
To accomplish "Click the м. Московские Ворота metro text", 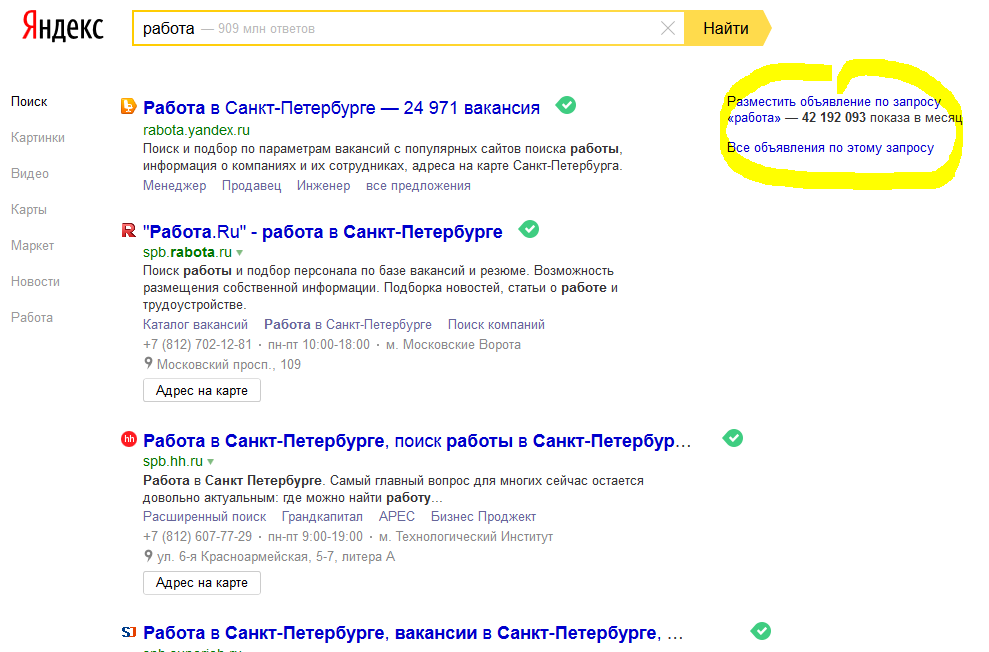I will [454, 345].
